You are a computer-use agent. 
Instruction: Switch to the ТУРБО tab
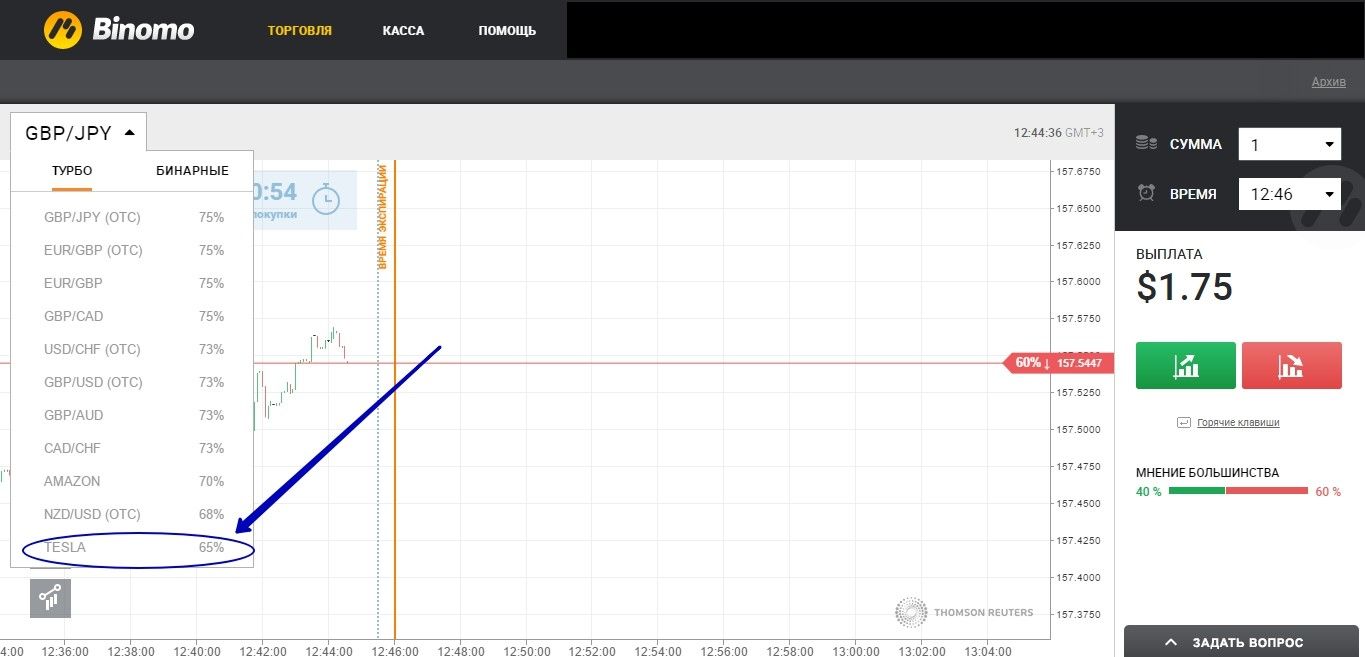(x=72, y=171)
